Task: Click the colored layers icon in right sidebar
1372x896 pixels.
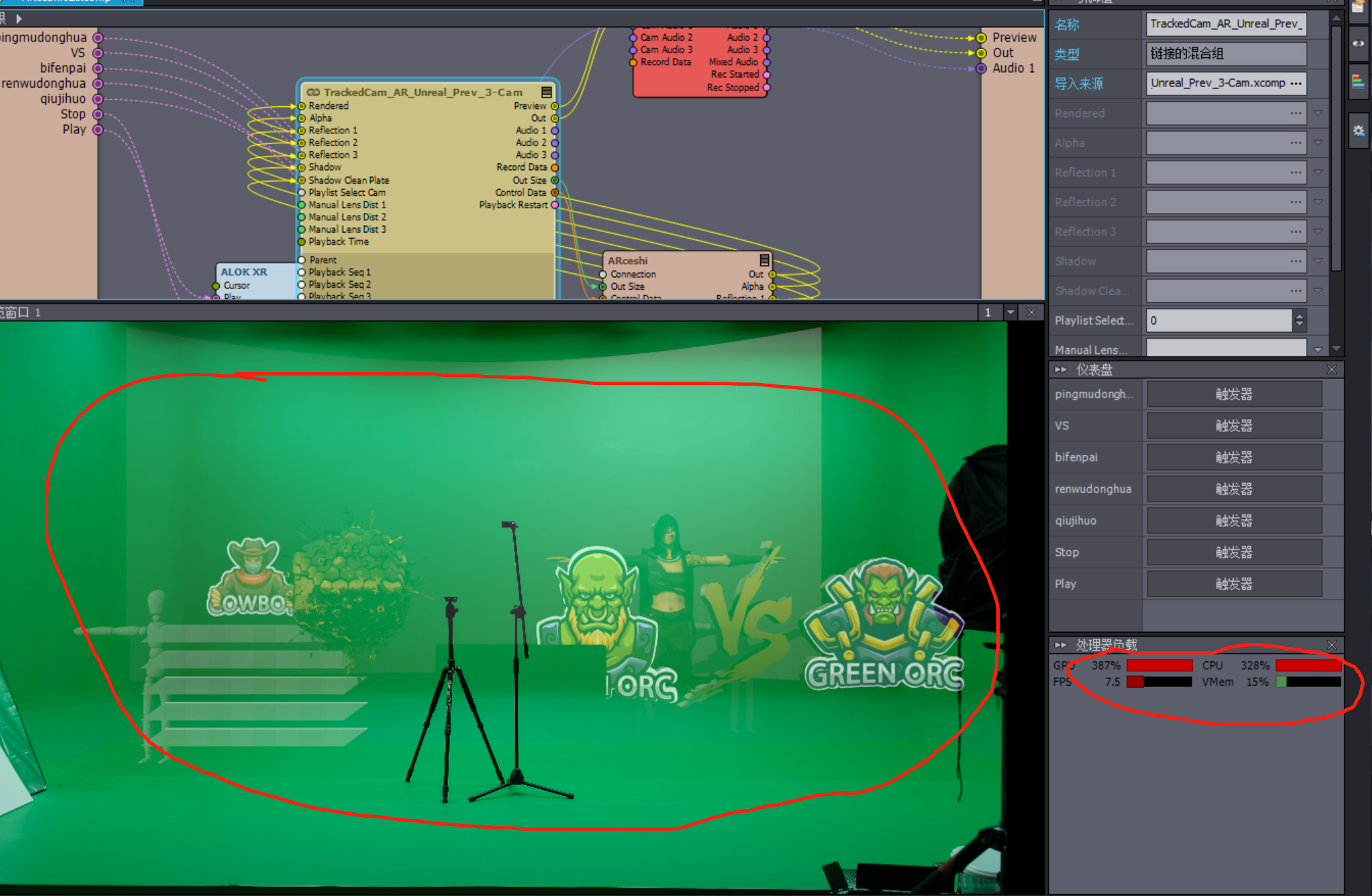Action: point(1358,82)
